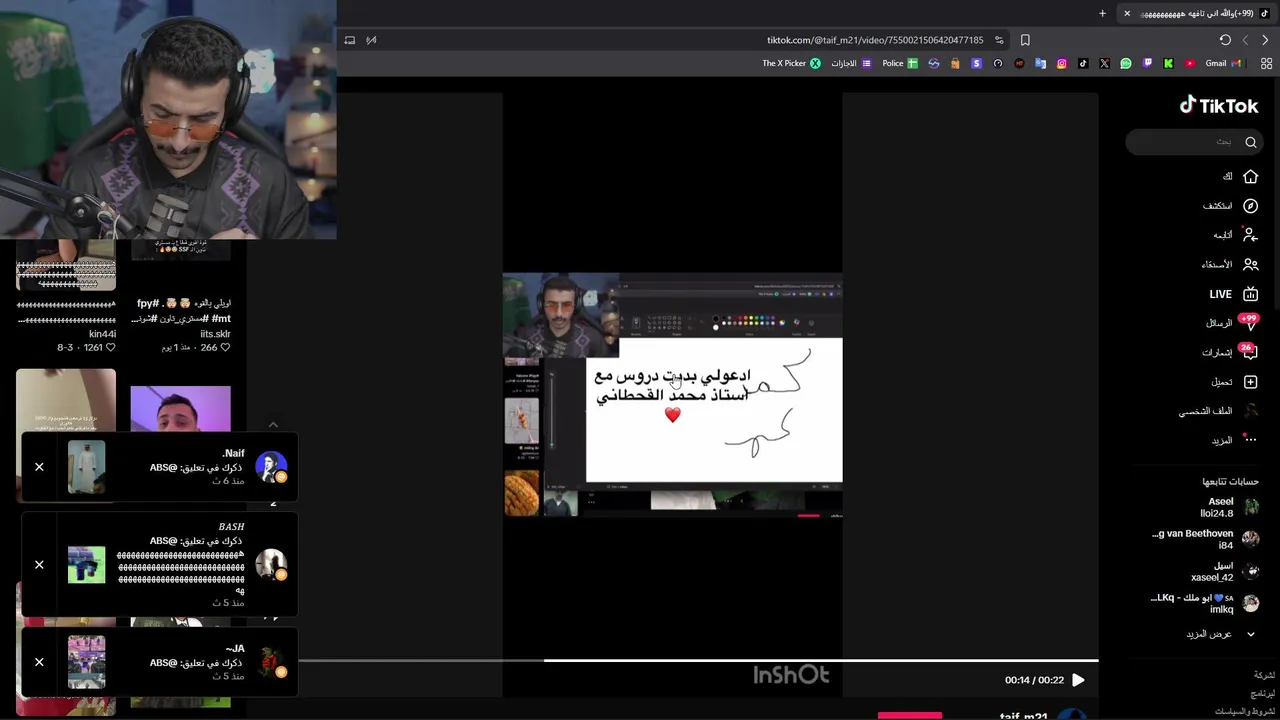Open the TikTok home (لك) page
This screenshot has width=1280, height=720.
coord(1239,176)
